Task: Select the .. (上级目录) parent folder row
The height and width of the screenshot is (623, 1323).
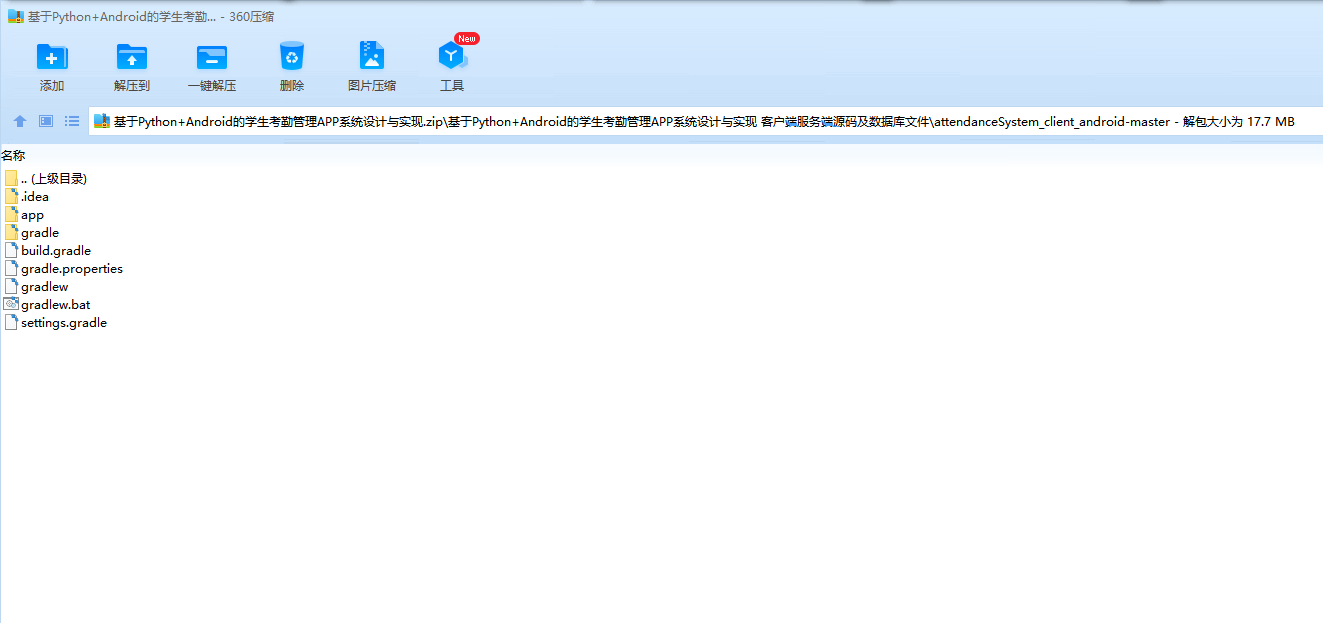Action: click(46, 178)
